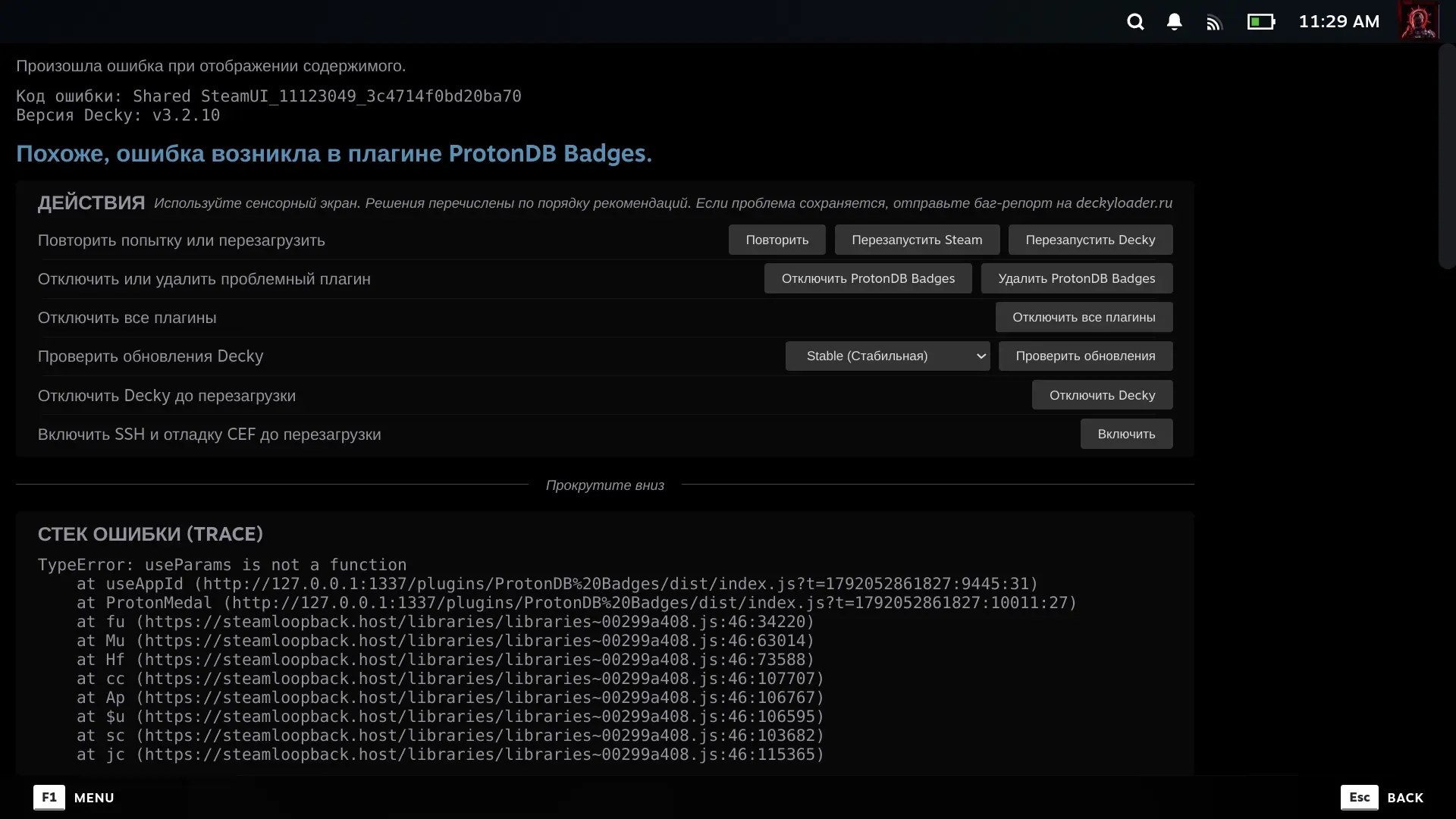This screenshot has width=1456, height=819.
Task: Click the Esc BACK footer button
Action: (1382, 798)
